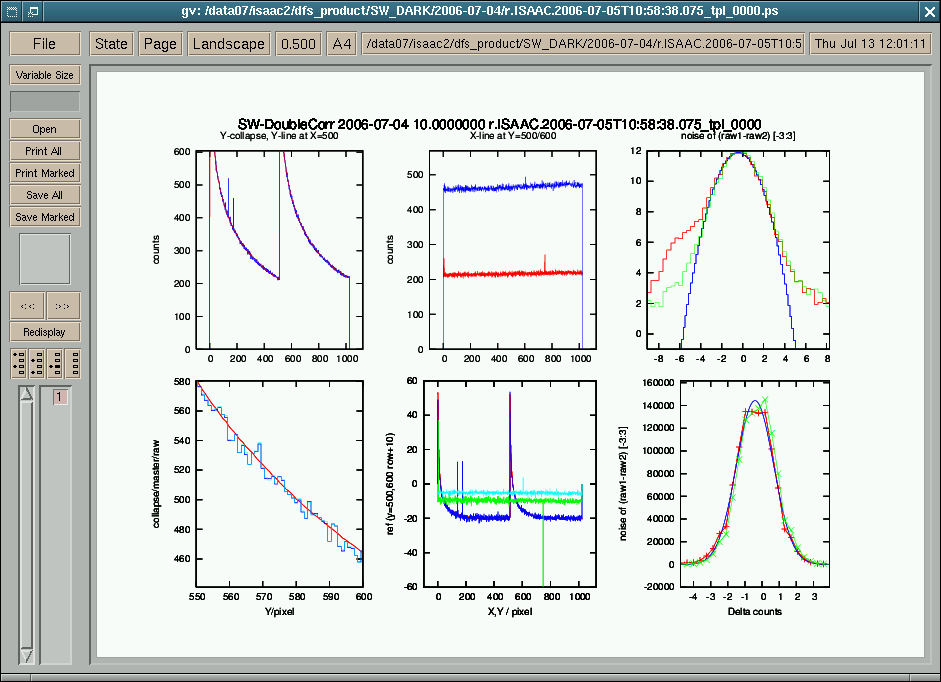941x682 pixels.
Task: Expand the Landscape orientation dropdown
Action: point(228,44)
